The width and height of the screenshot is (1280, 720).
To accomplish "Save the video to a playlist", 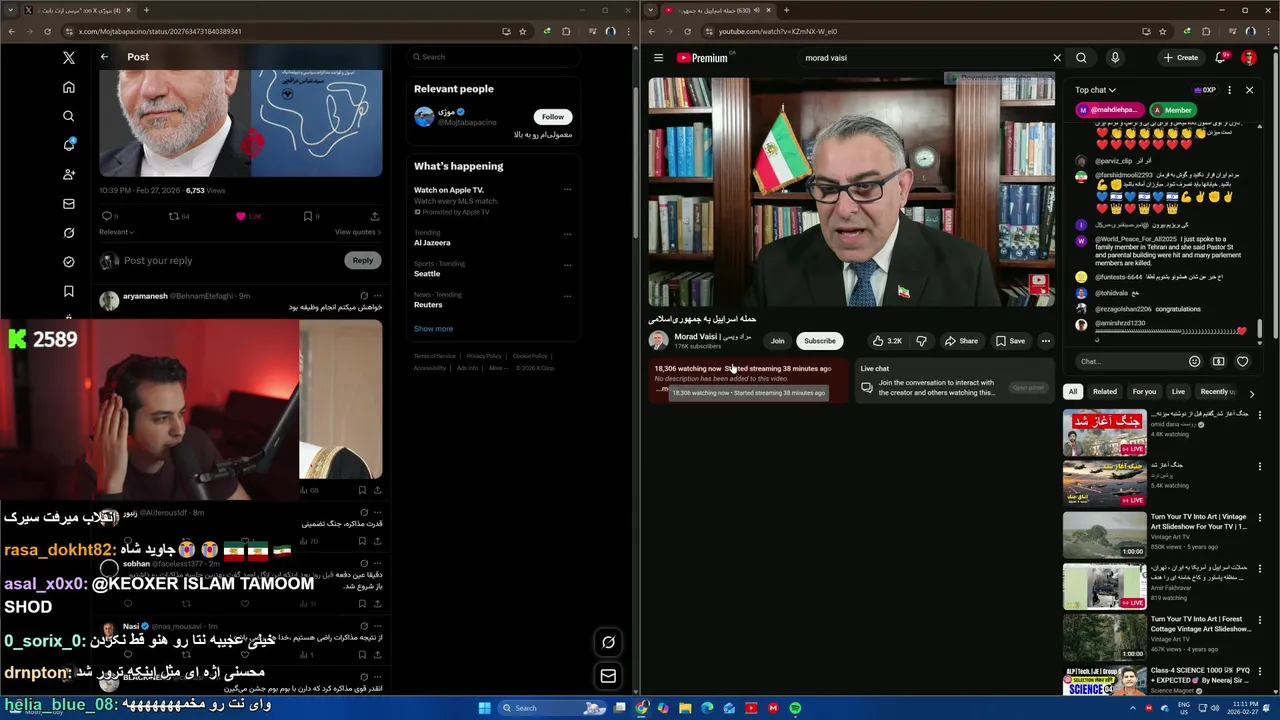I will click(1010, 341).
